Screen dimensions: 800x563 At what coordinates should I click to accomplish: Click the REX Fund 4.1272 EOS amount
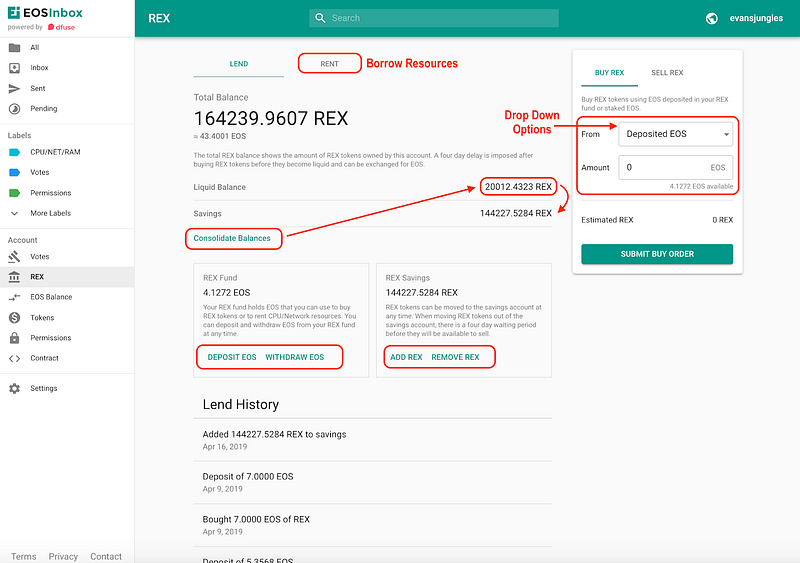pos(227,292)
